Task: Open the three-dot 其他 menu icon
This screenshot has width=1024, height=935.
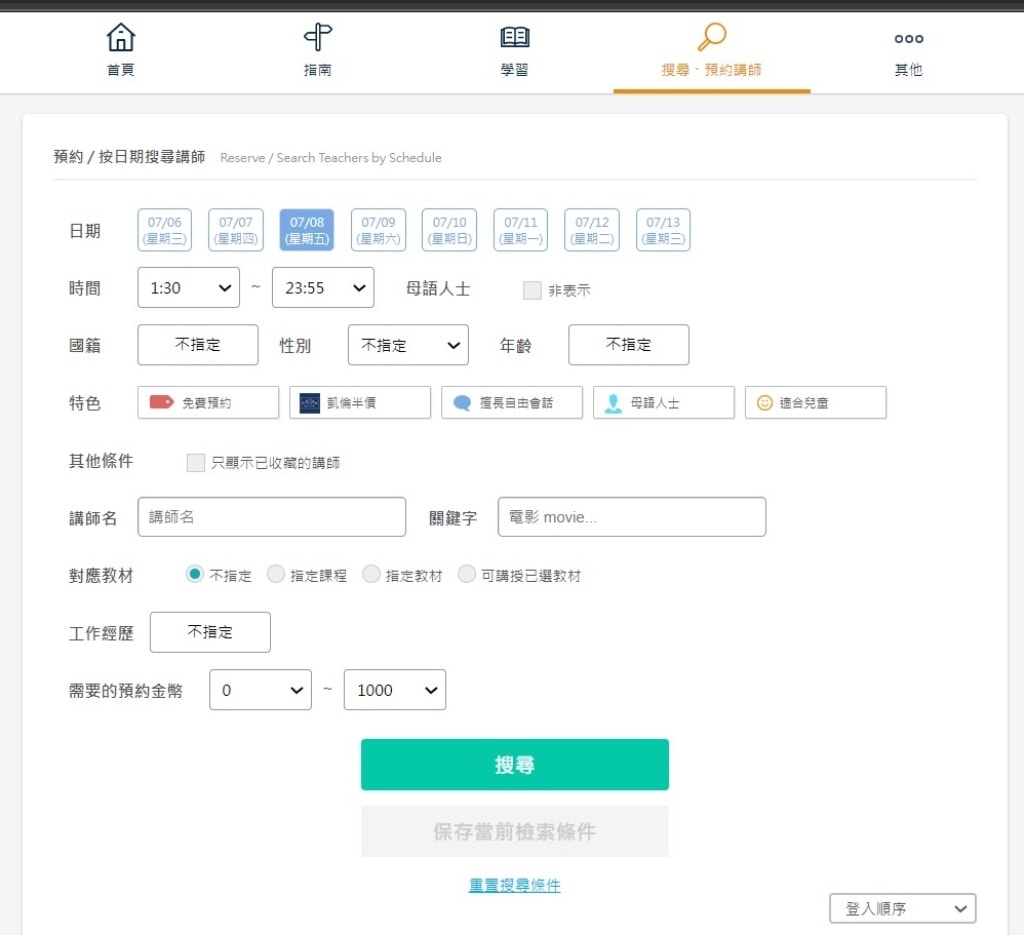Action: [x=908, y=39]
